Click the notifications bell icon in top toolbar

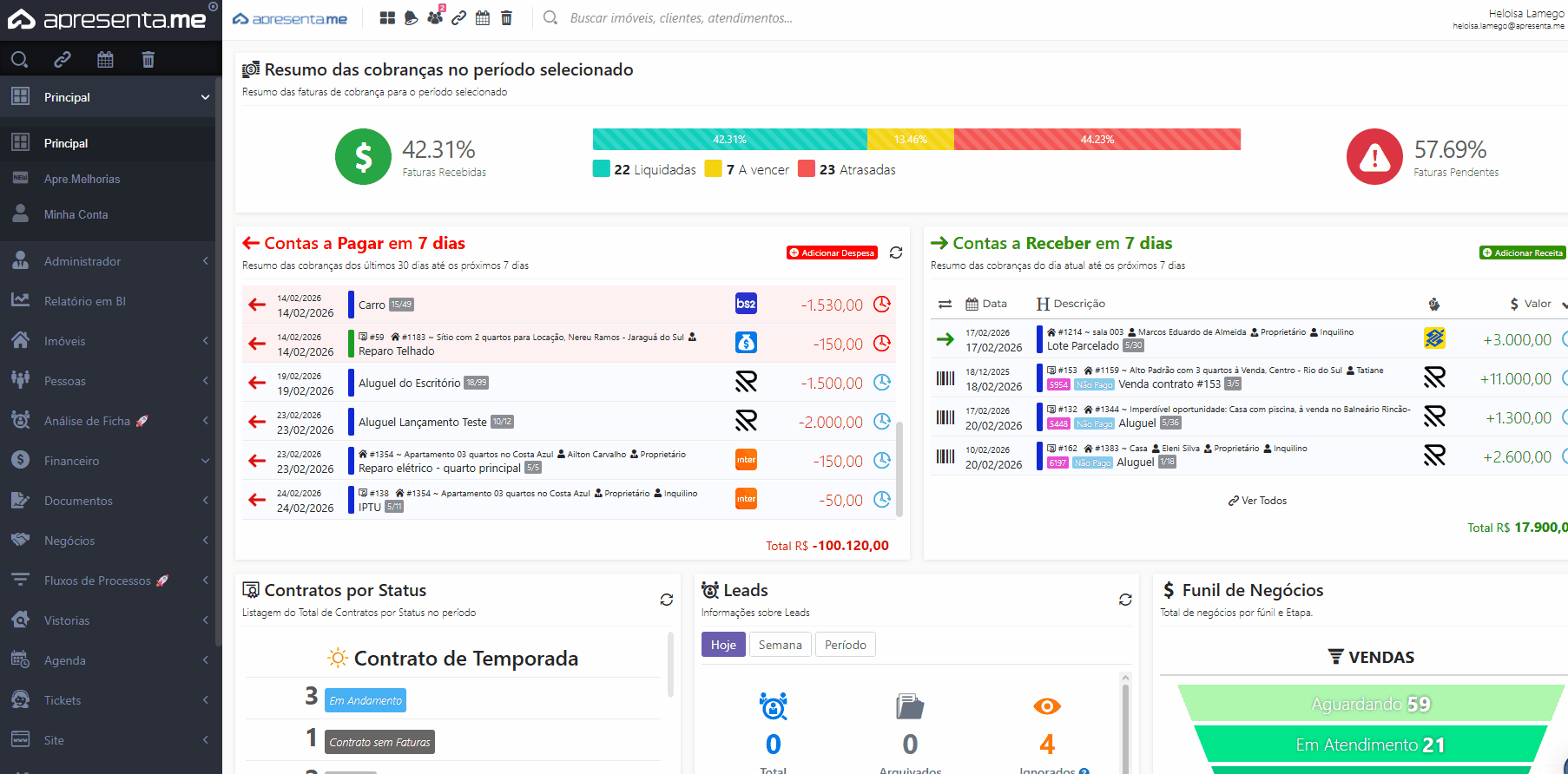[x=411, y=18]
